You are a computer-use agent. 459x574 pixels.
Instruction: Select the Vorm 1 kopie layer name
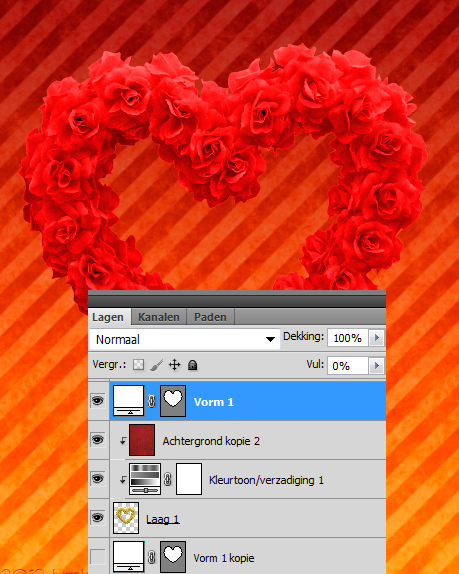224,558
